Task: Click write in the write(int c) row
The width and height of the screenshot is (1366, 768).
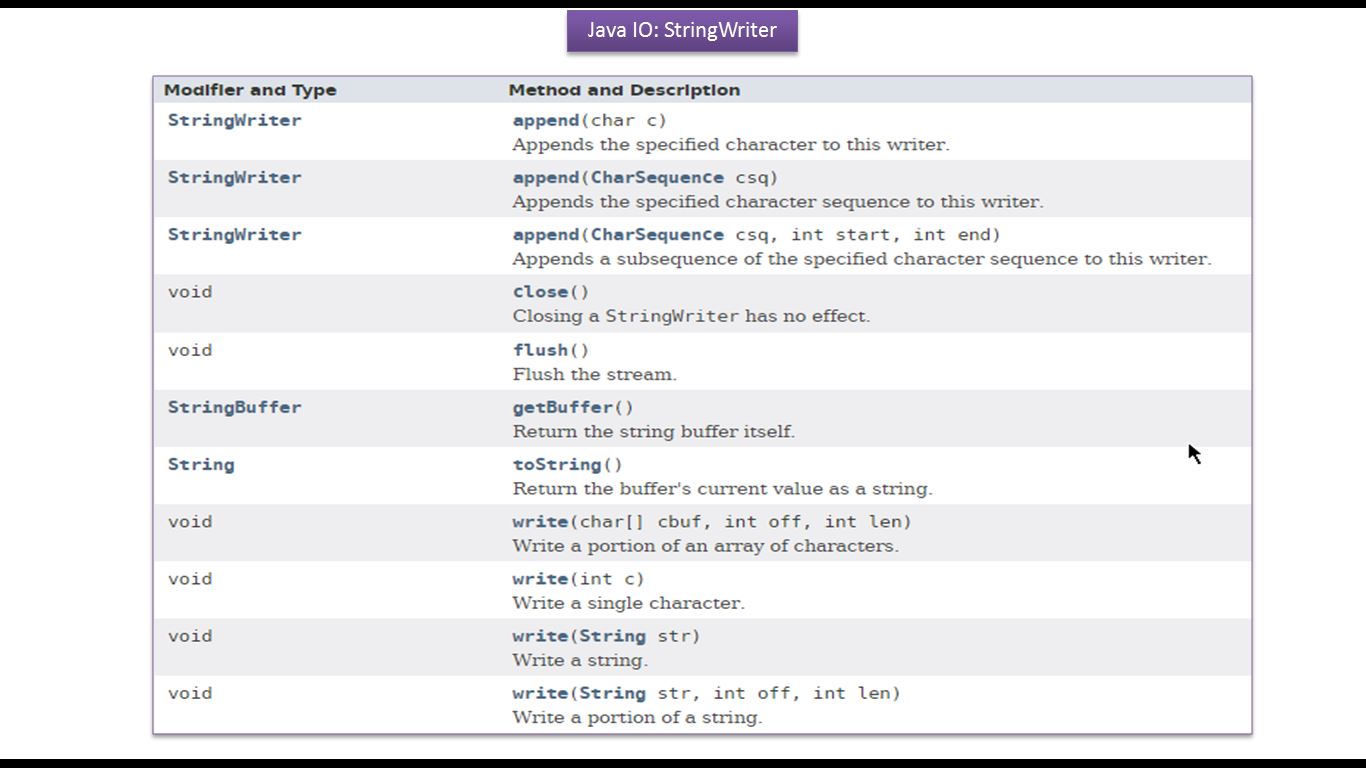Action: tap(540, 578)
